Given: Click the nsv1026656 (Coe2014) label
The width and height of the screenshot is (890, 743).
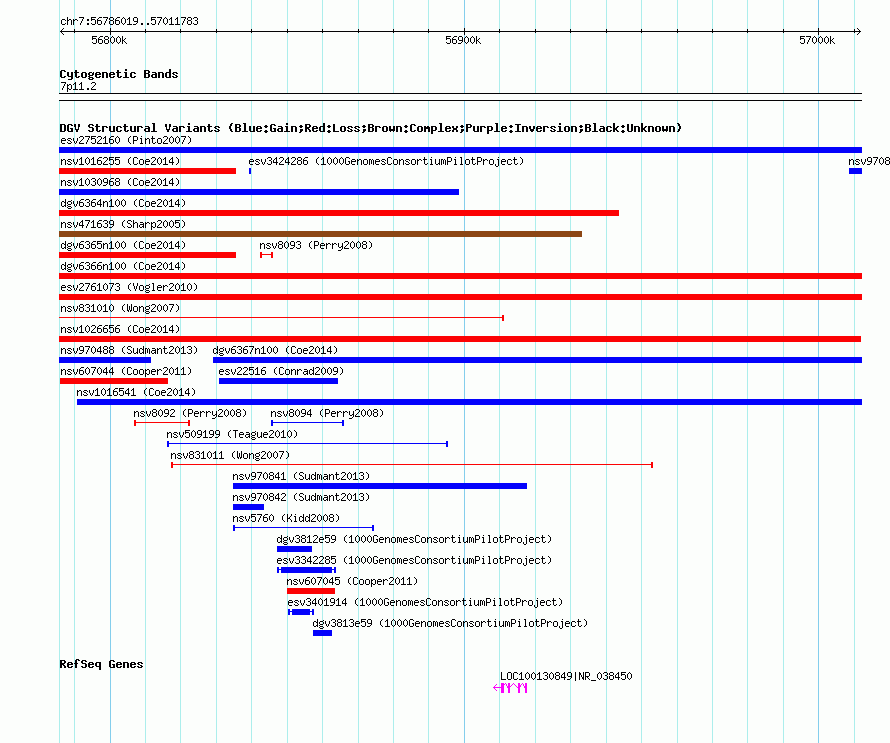Looking at the screenshot, I should point(120,329).
